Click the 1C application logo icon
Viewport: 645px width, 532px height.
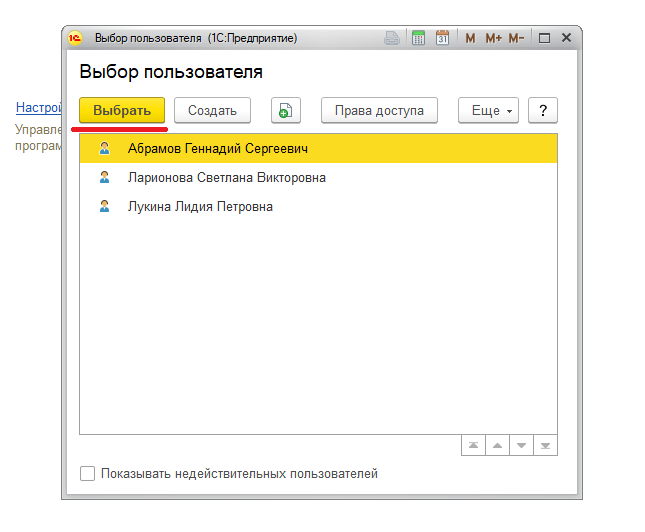pos(75,38)
